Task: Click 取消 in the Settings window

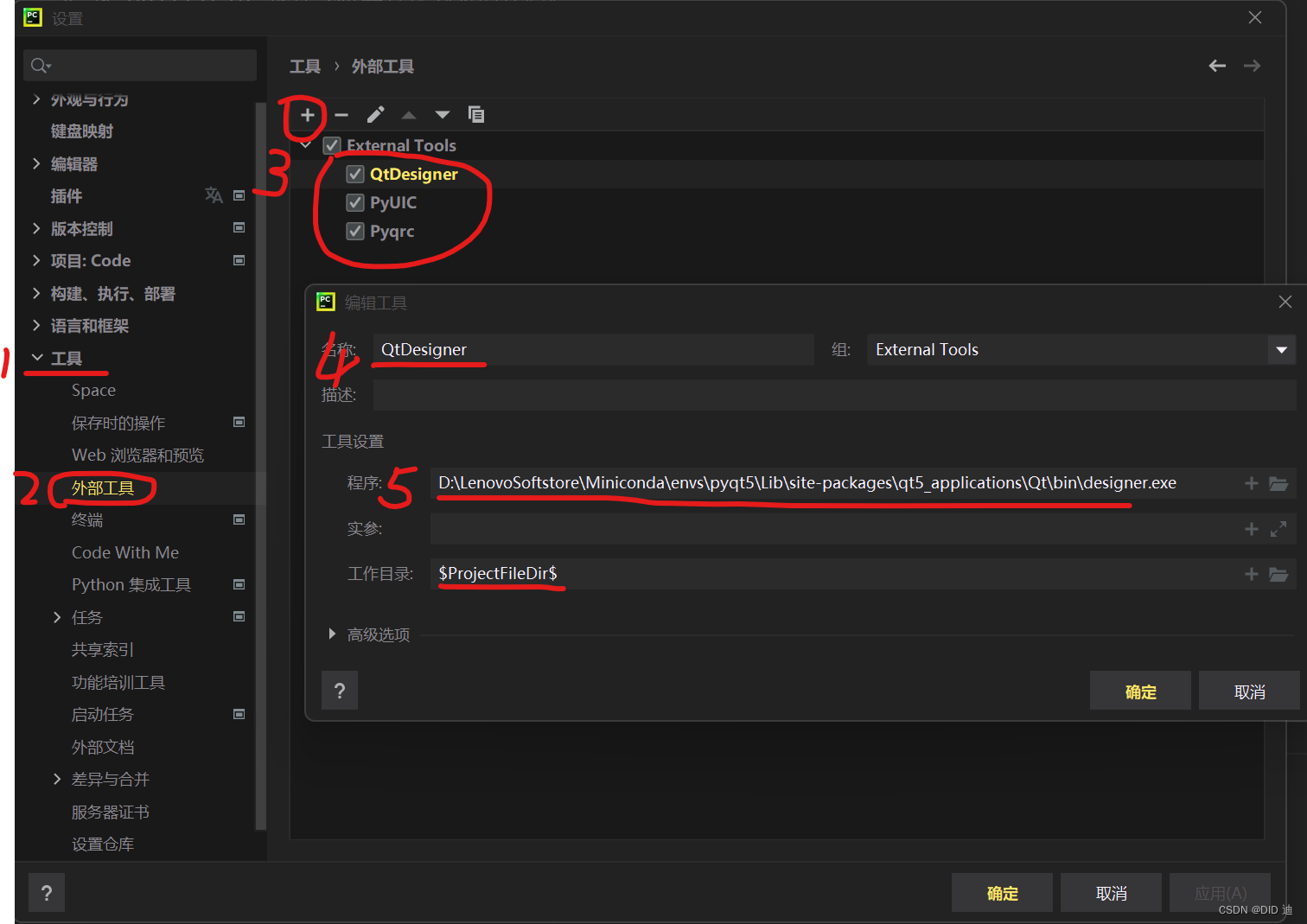Action: click(x=1111, y=893)
